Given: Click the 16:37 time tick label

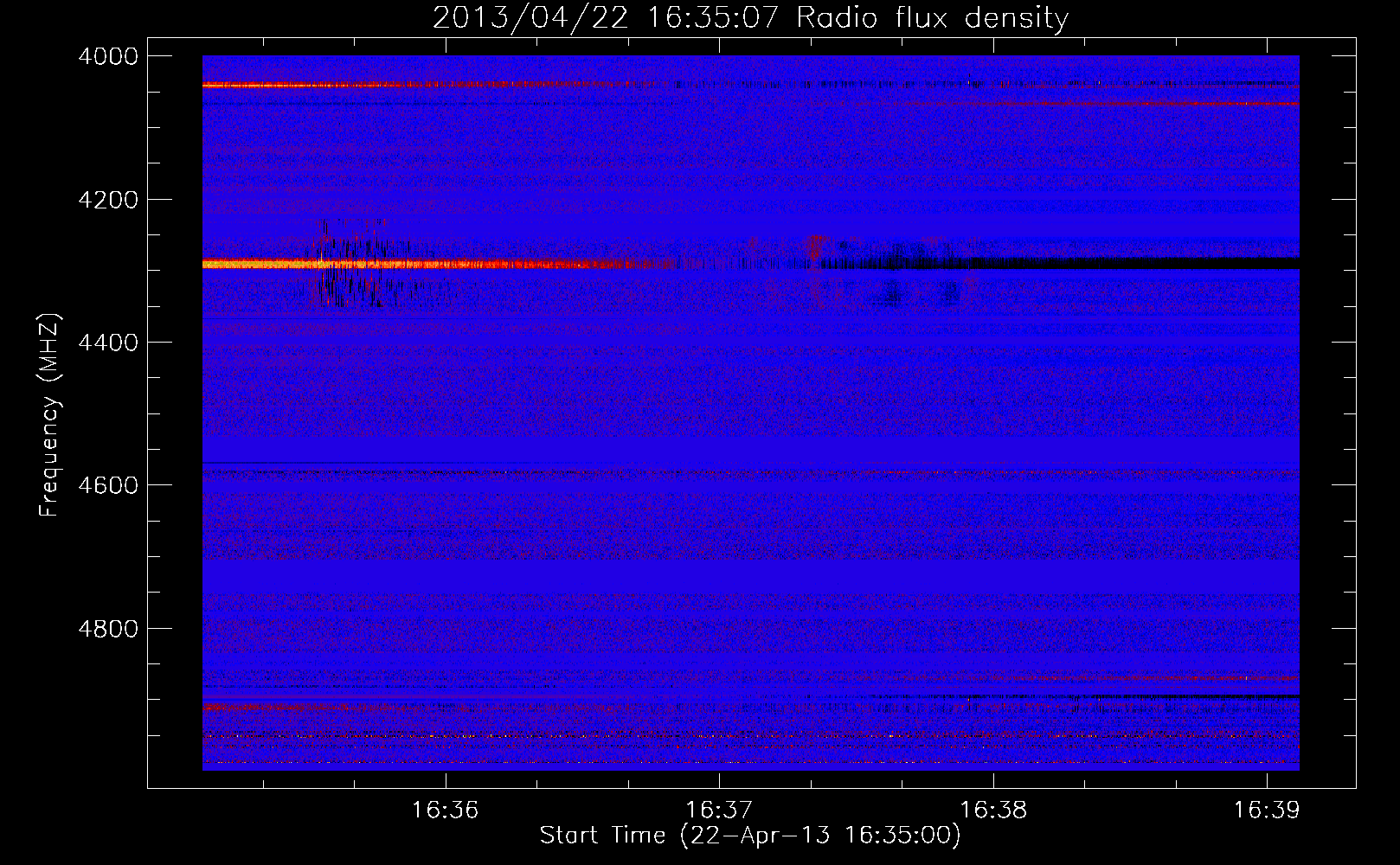Looking at the screenshot, I should point(719,811).
